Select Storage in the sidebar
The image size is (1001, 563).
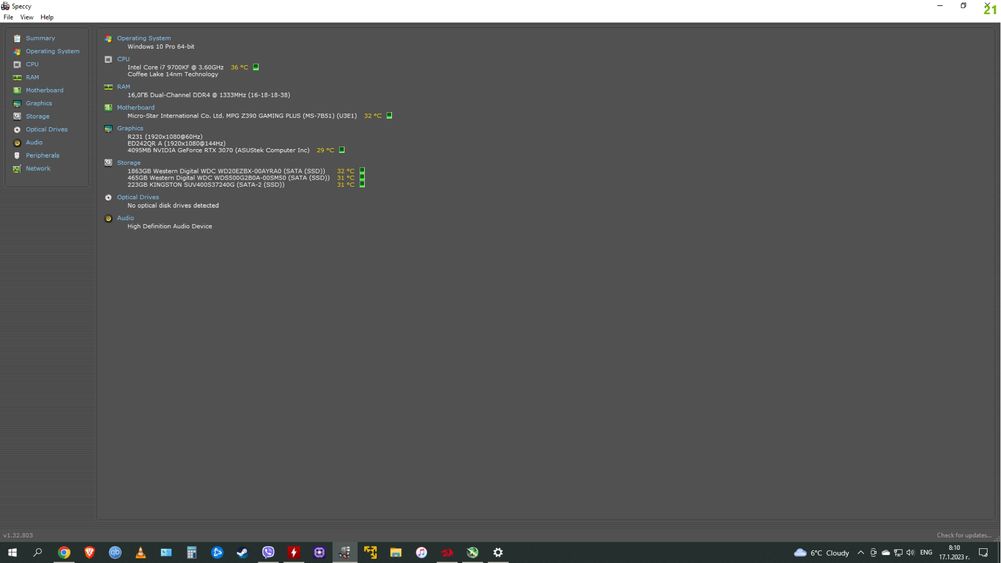(37, 116)
